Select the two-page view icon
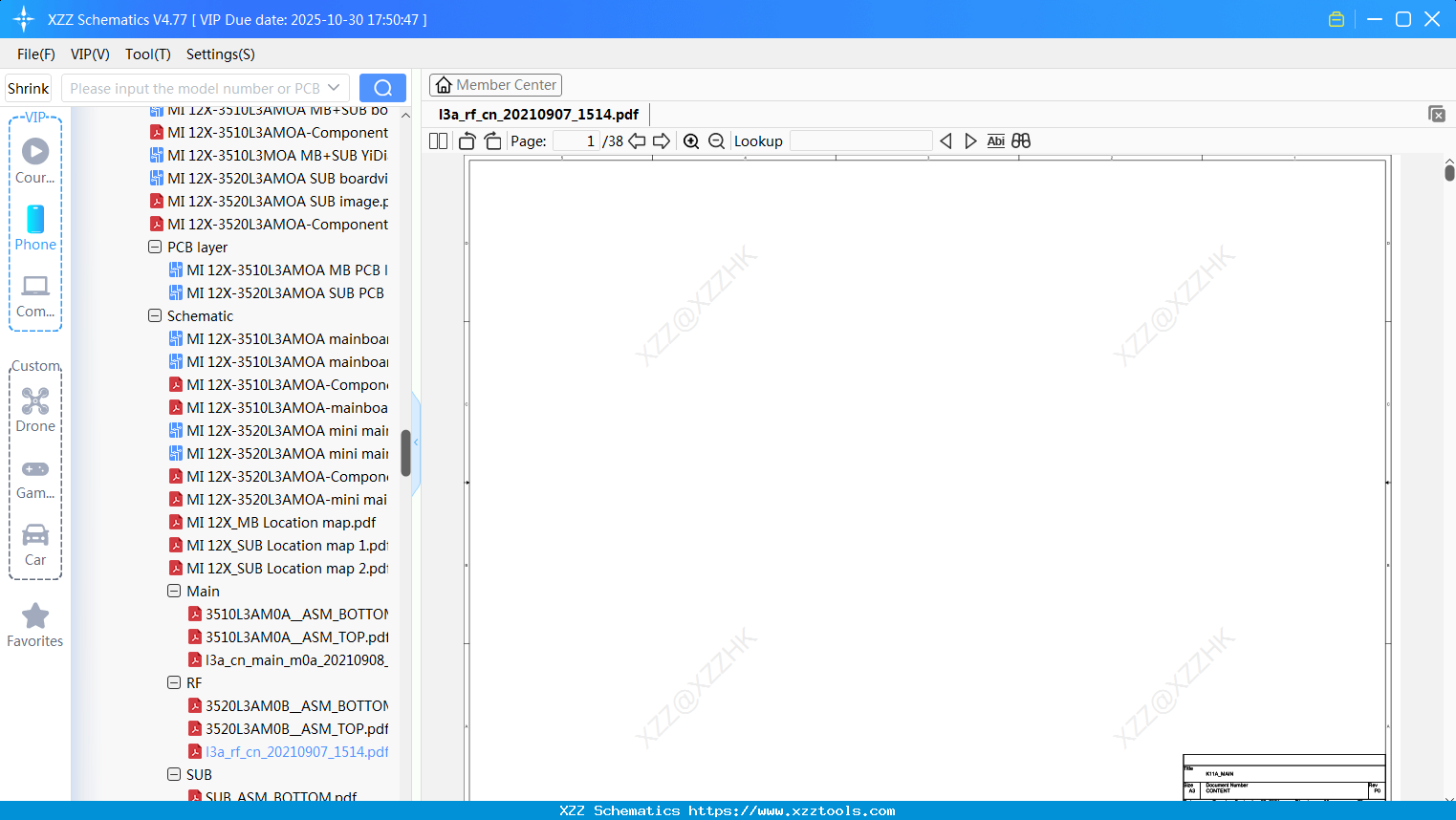 438,140
